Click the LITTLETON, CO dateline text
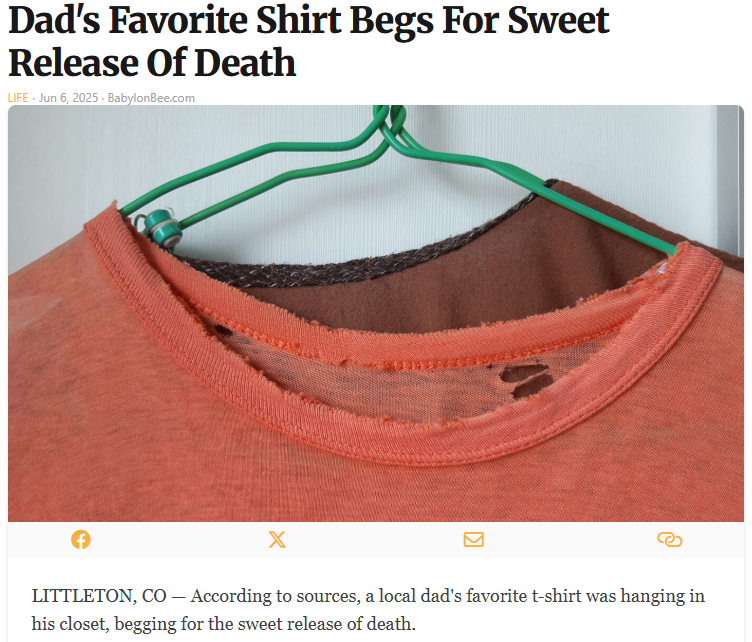Image resolution: width=752 pixels, height=642 pixels. tap(99, 596)
